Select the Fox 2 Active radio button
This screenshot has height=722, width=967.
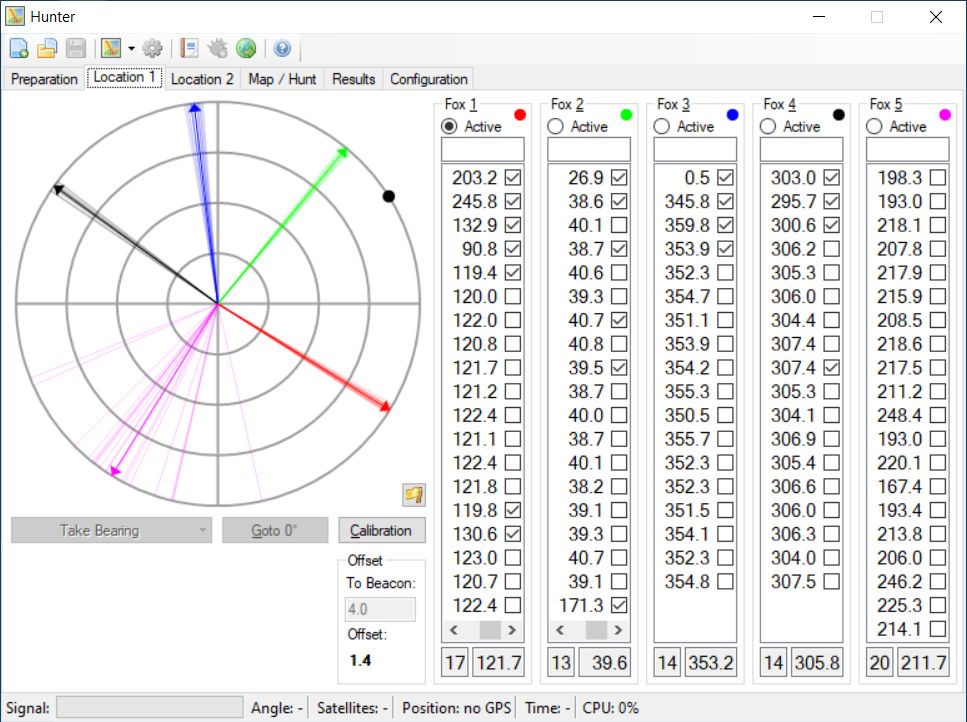pyautogui.click(x=555, y=126)
